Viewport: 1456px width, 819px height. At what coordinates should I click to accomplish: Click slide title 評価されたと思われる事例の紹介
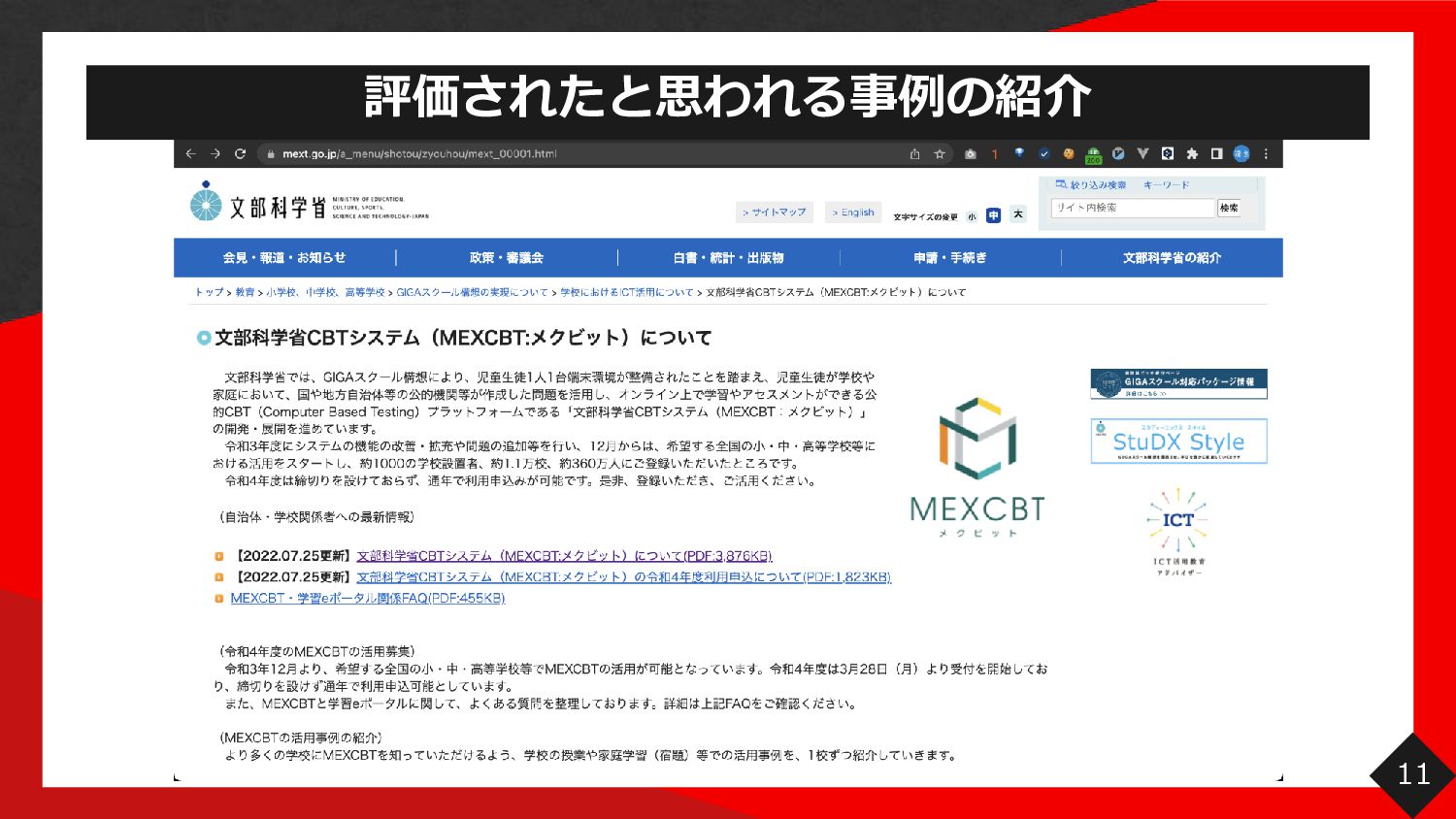728,96
